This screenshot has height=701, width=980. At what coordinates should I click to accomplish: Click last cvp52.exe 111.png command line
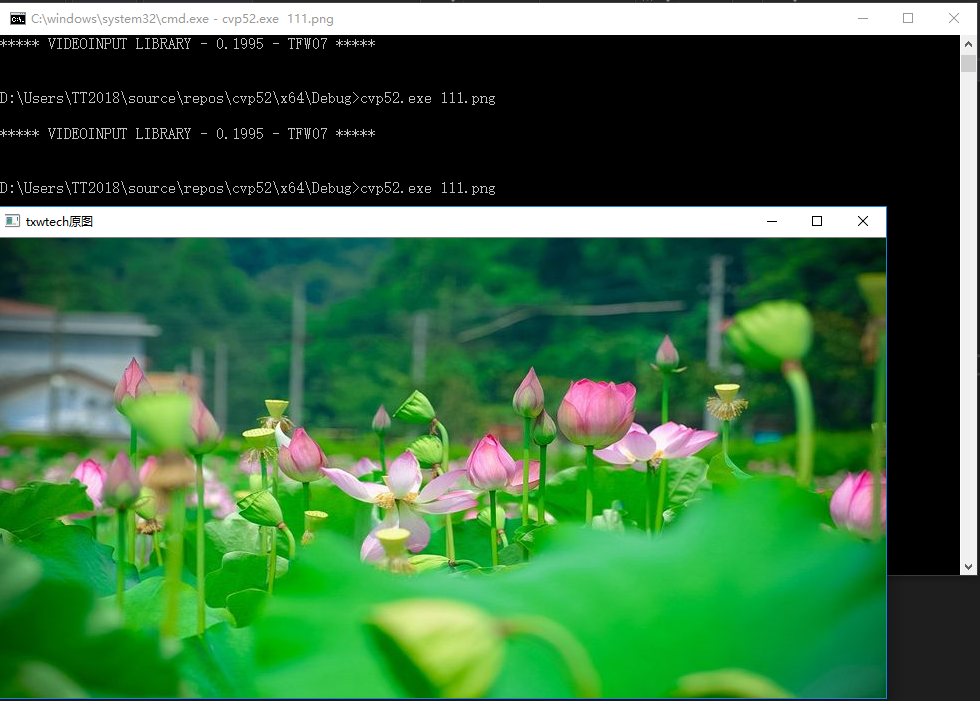click(x=248, y=188)
